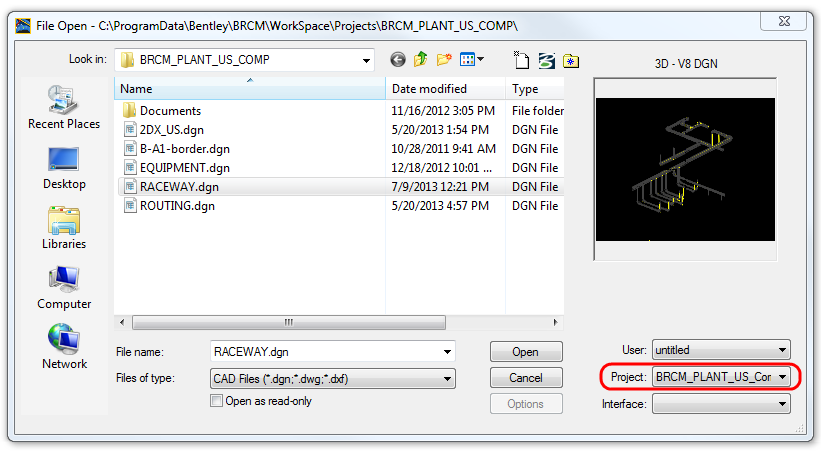
Task: Click the Cancel button
Action: tap(526, 378)
